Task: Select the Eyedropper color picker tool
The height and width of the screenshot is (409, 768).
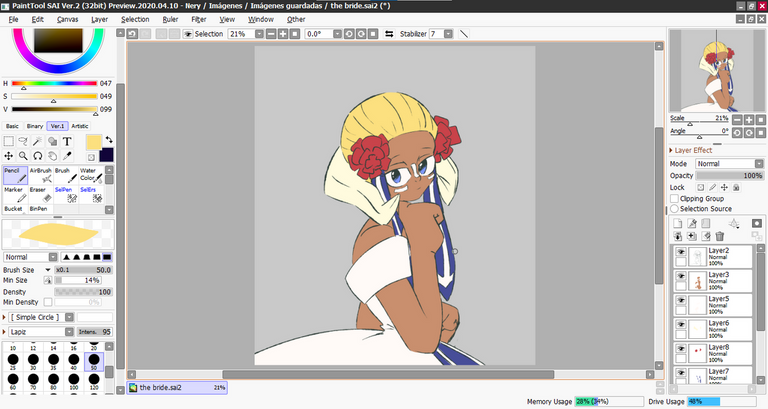Action: 67,156
